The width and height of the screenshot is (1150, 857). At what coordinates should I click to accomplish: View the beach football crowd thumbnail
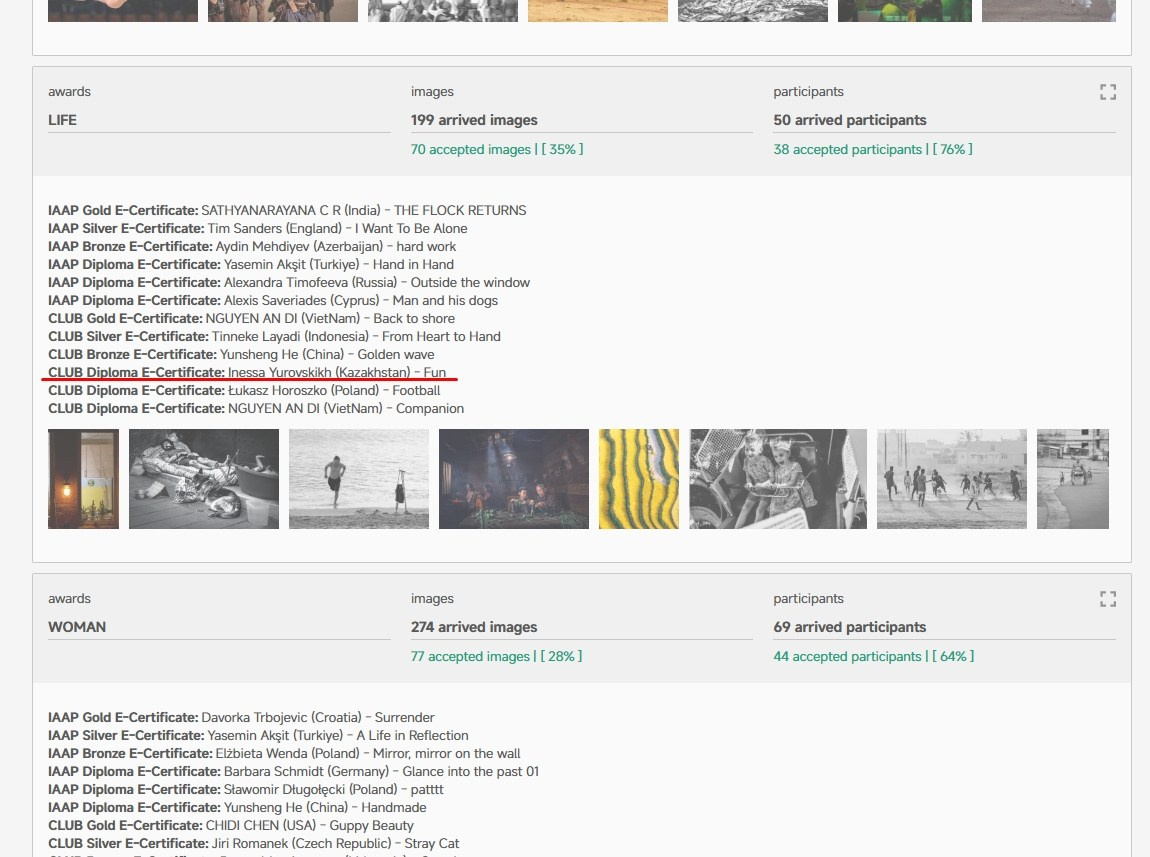point(951,479)
